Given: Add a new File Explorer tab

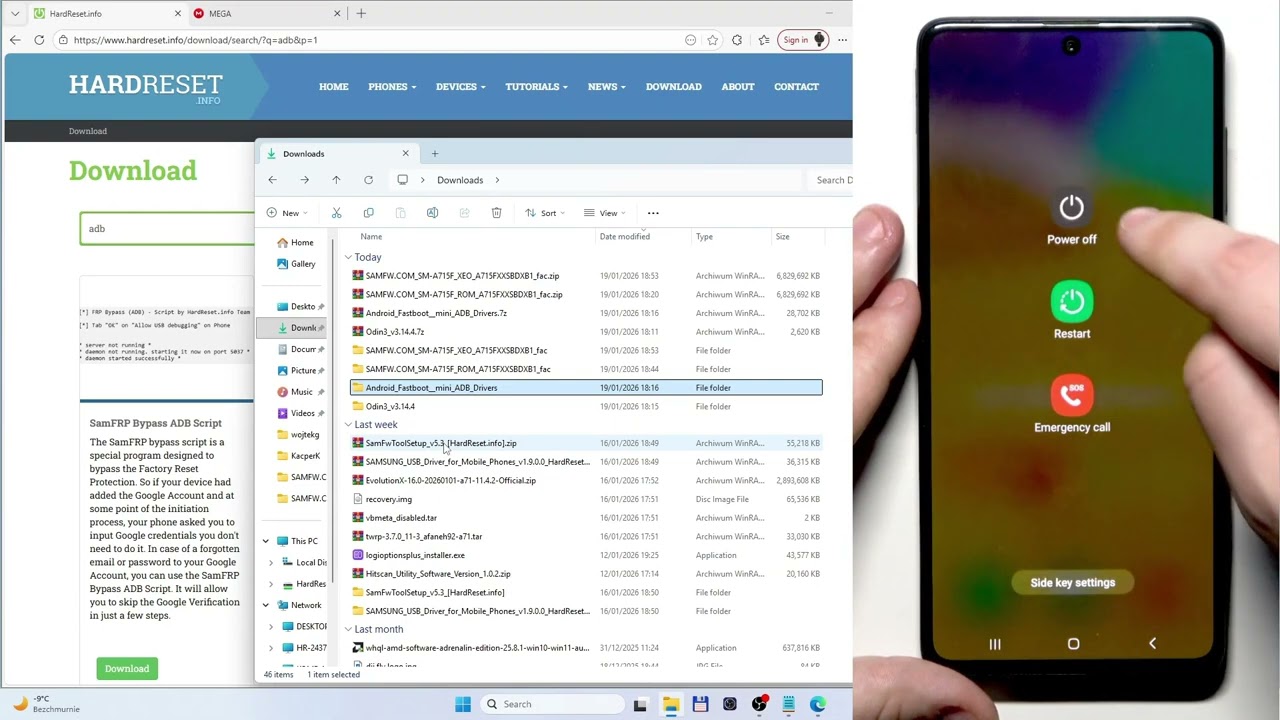Looking at the screenshot, I should (434, 154).
